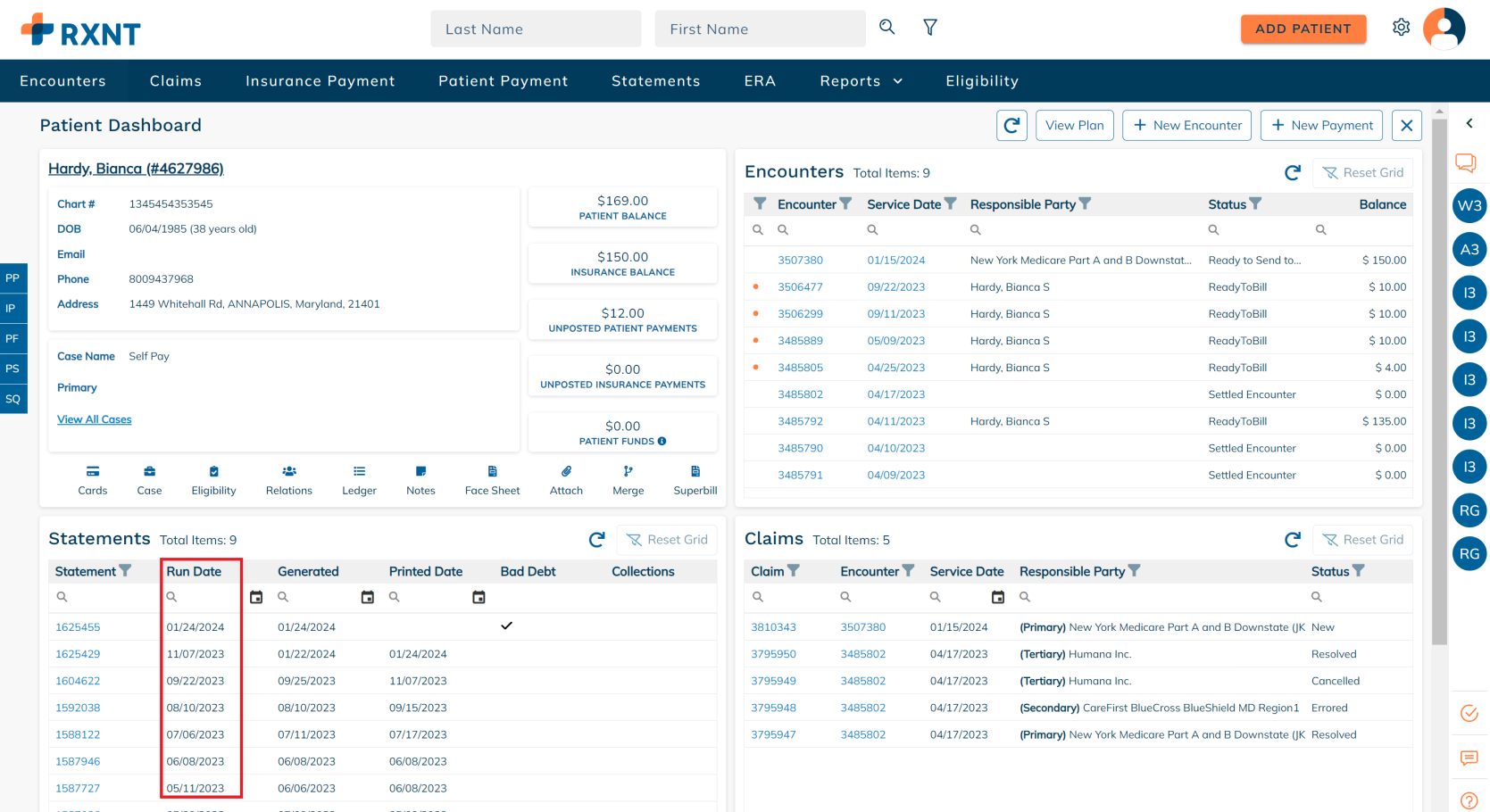The width and height of the screenshot is (1490, 812).
Task: Toggle the Bad Debt checkmark for statement 1625455
Action: pyautogui.click(x=506, y=626)
